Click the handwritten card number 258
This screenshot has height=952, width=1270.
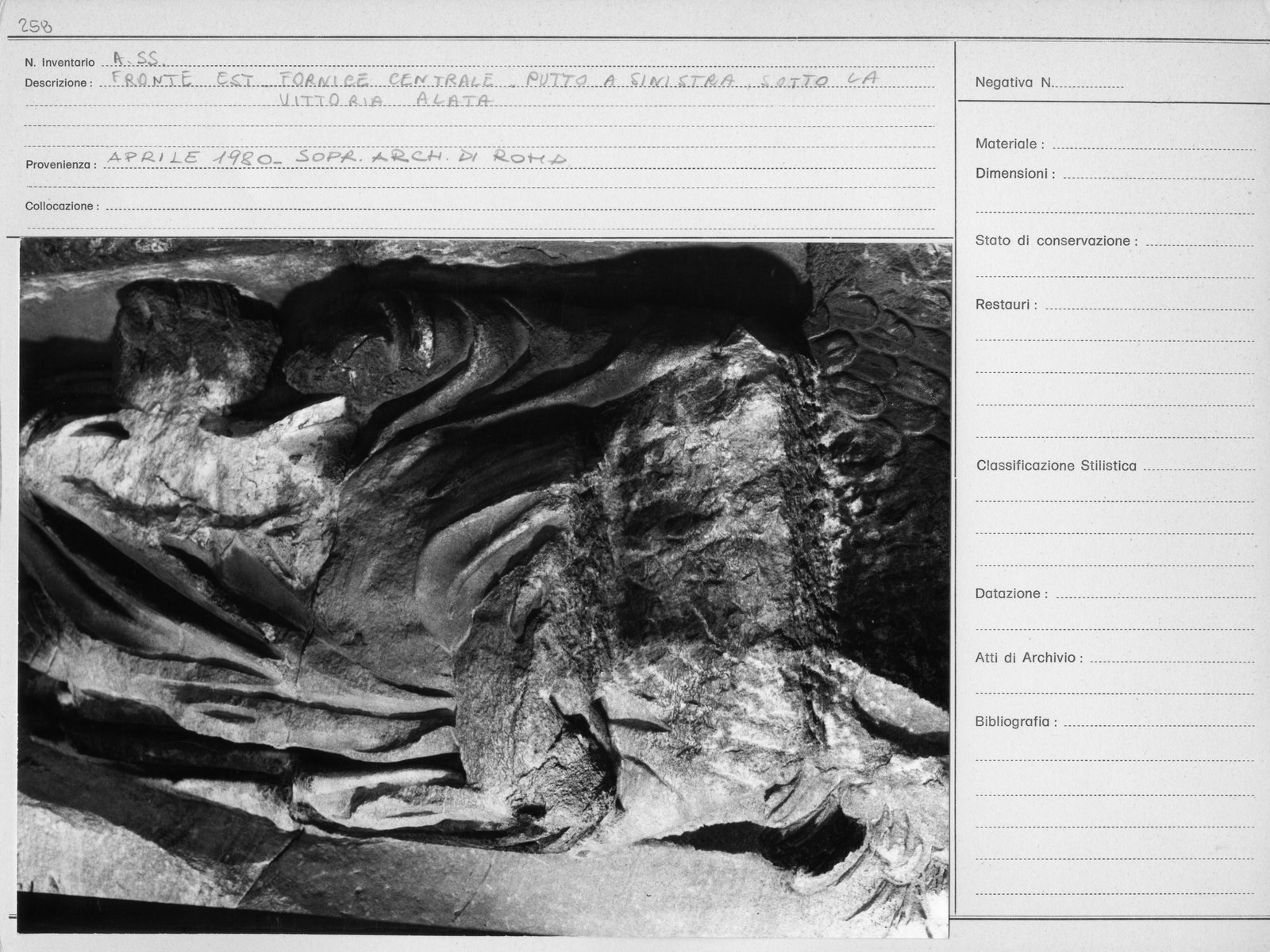[36, 26]
